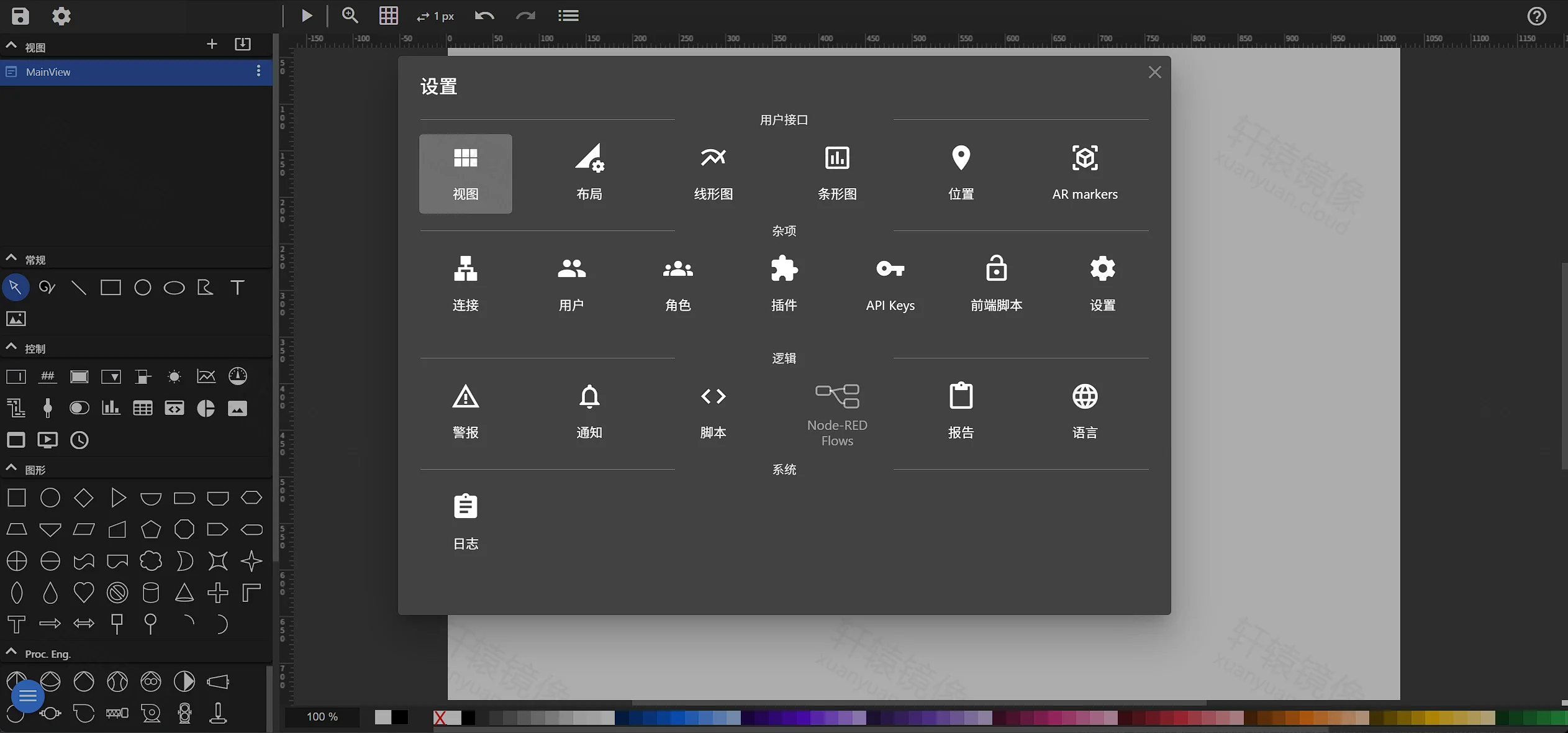The width and height of the screenshot is (1568, 733).
Task: Select the image tool in general tools
Action: tap(16, 319)
